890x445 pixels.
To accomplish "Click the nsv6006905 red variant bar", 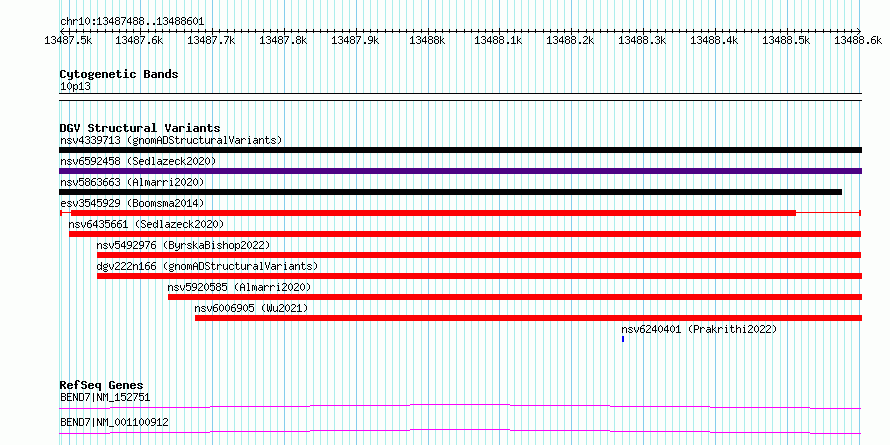I will coord(528,318).
